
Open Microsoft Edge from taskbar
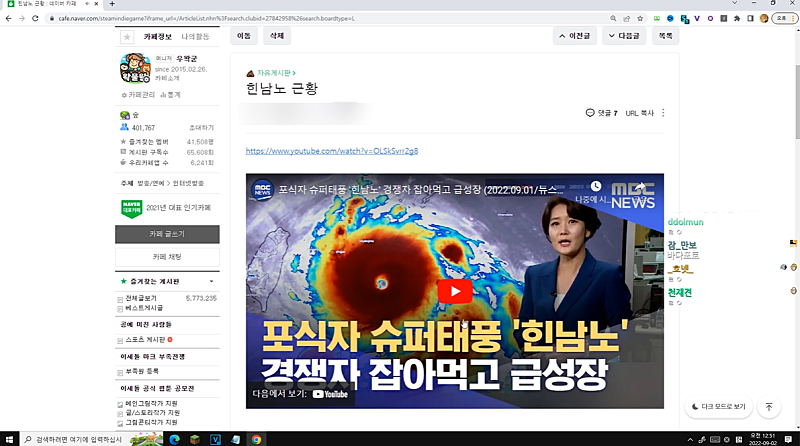pos(174,439)
